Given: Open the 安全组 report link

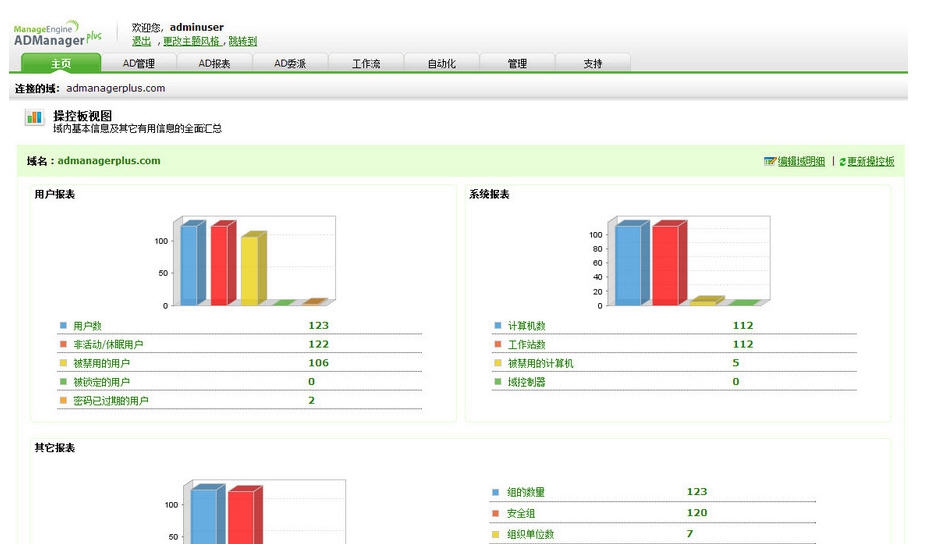Looking at the screenshot, I should click(521, 513).
